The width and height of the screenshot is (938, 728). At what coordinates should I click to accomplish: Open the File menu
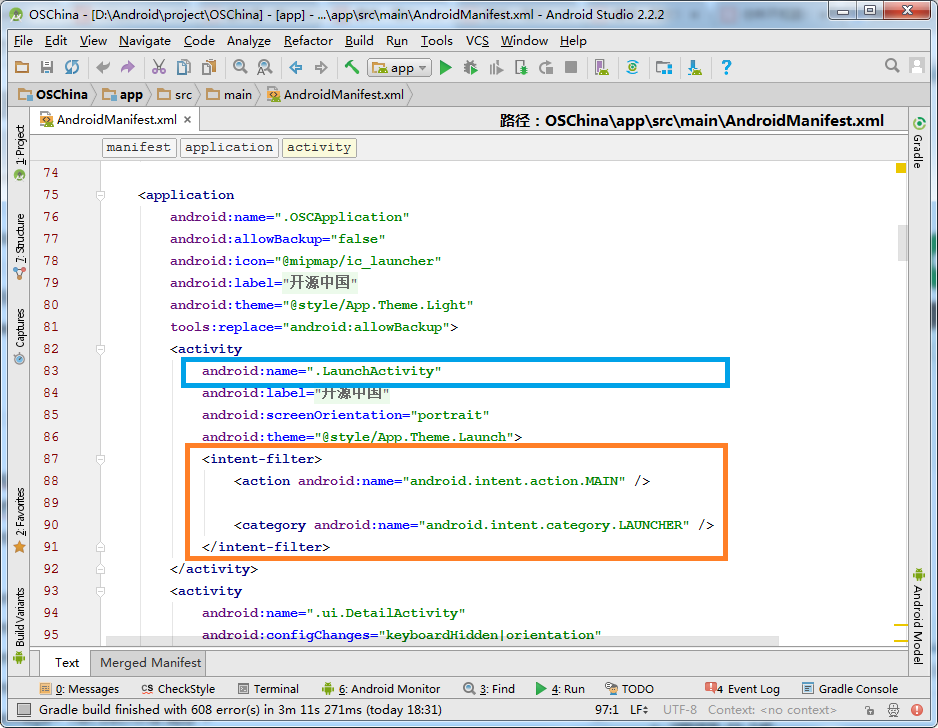click(x=23, y=41)
